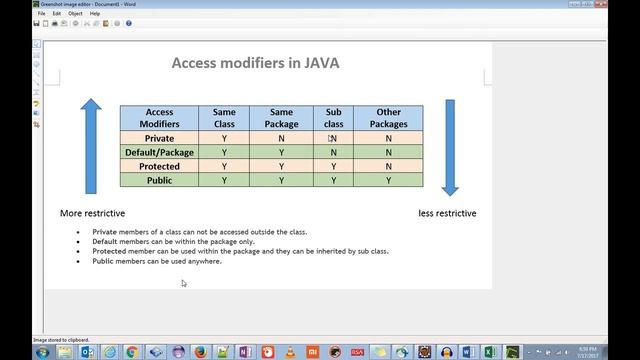Open OneNote from the taskbar

click(245, 352)
